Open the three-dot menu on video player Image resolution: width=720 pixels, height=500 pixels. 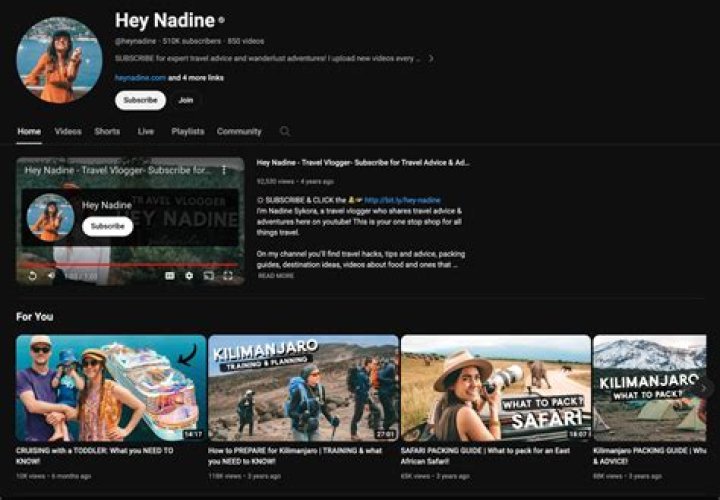(x=223, y=171)
